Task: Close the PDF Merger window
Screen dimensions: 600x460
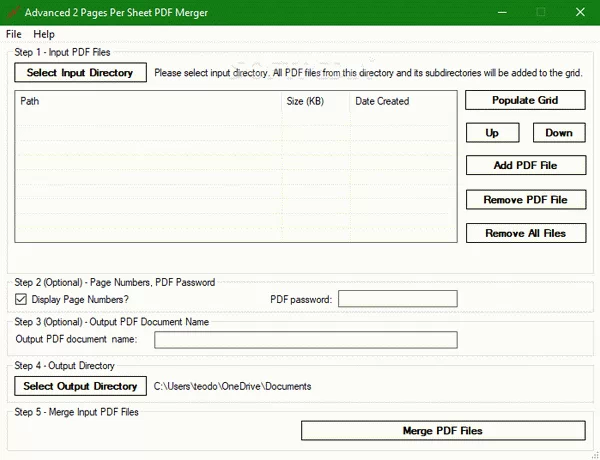Action: point(580,12)
